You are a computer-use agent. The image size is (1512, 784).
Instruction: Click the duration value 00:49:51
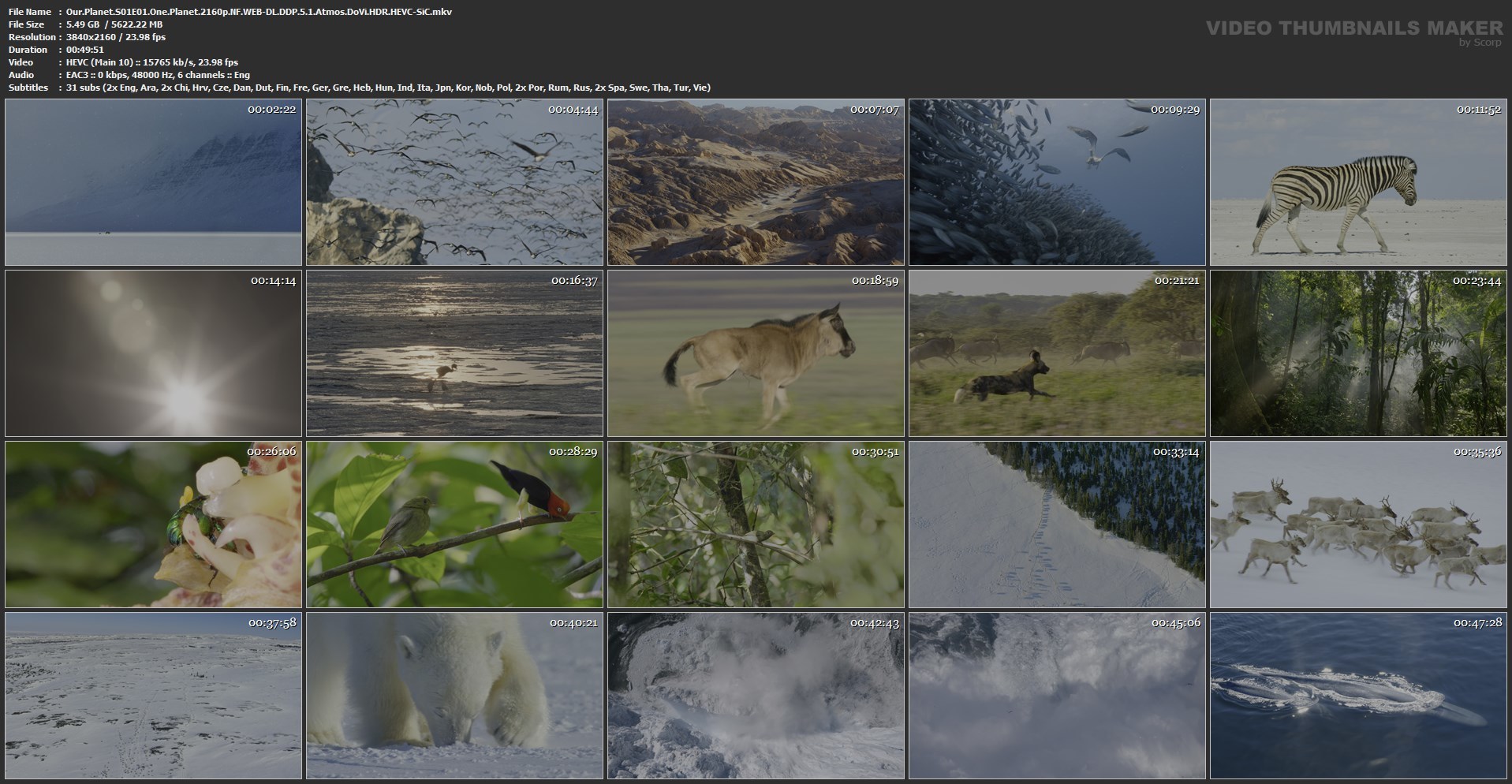click(85, 50)
